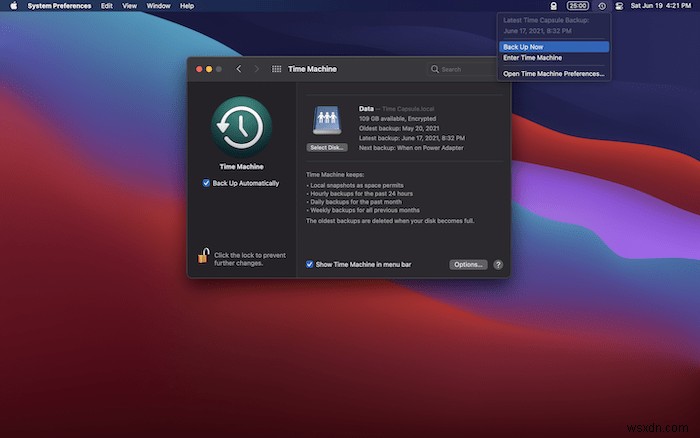Viewport: 700px width, 438px height.
Task: Minimize the Time Machine window
Action: point(209,69)
